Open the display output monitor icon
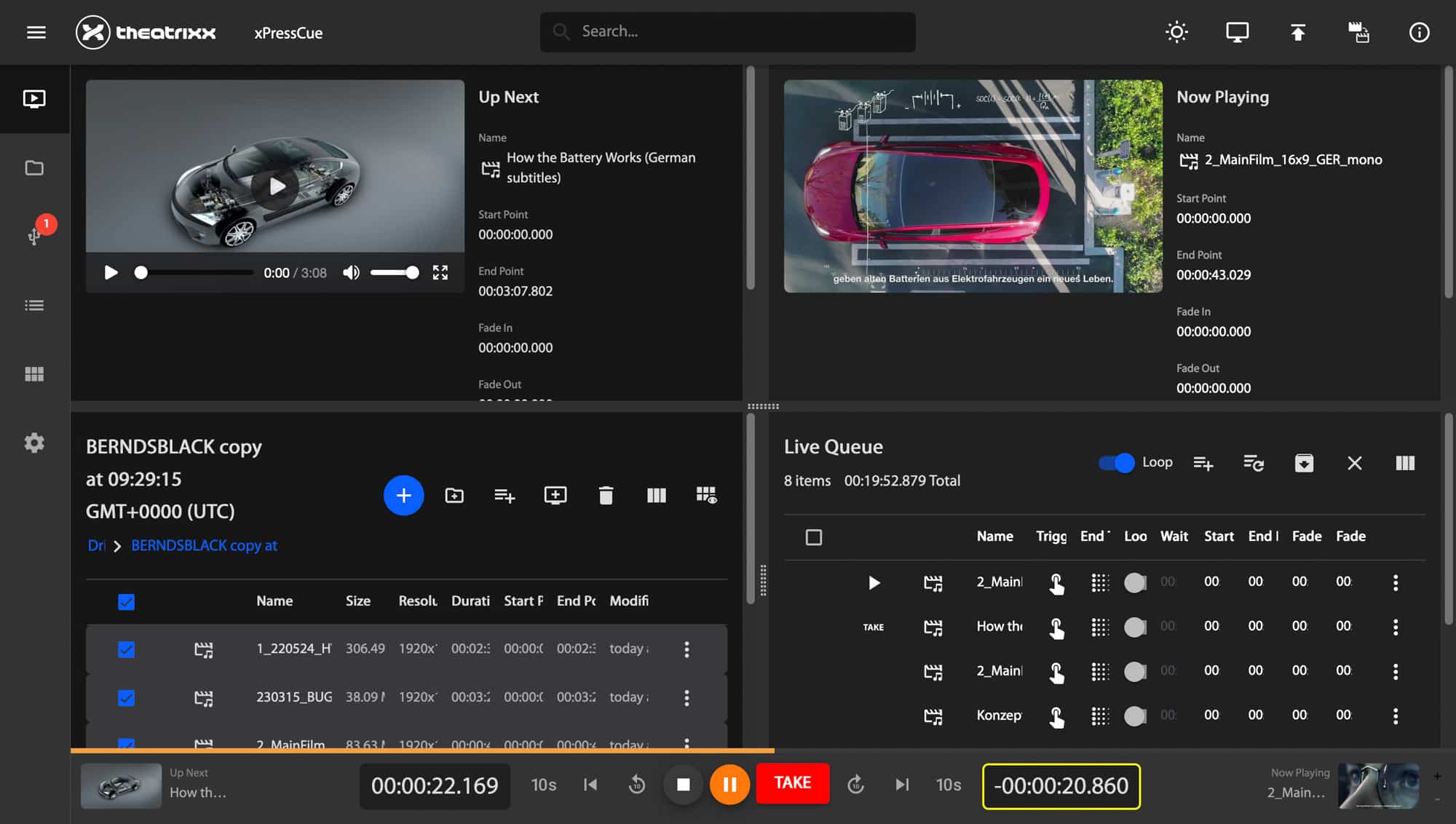Image resolution: width=1456 pixels, height=824 pixels. [1237, 32]
